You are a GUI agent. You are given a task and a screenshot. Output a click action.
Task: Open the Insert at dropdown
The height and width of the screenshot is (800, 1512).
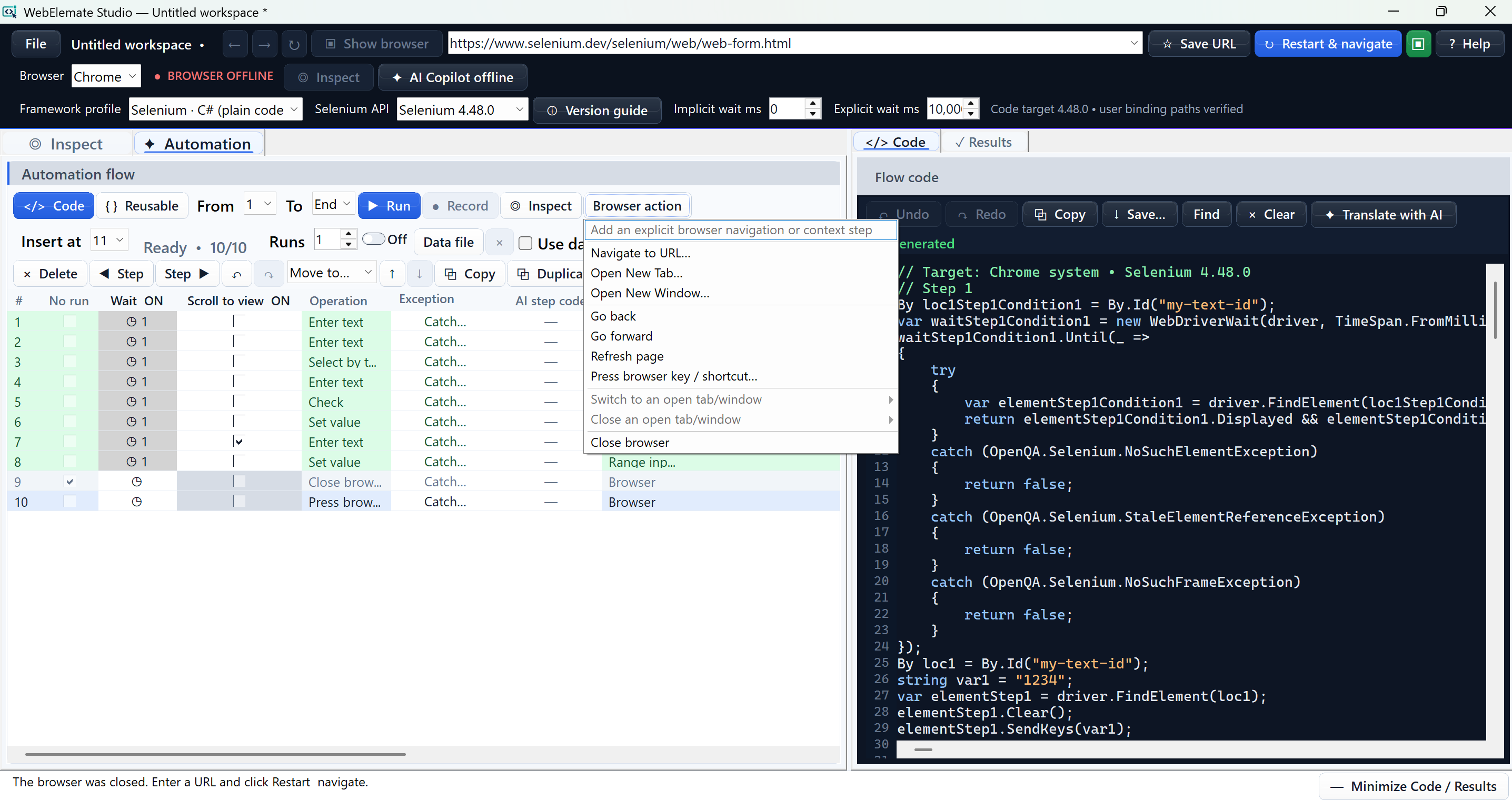[109, 241]
